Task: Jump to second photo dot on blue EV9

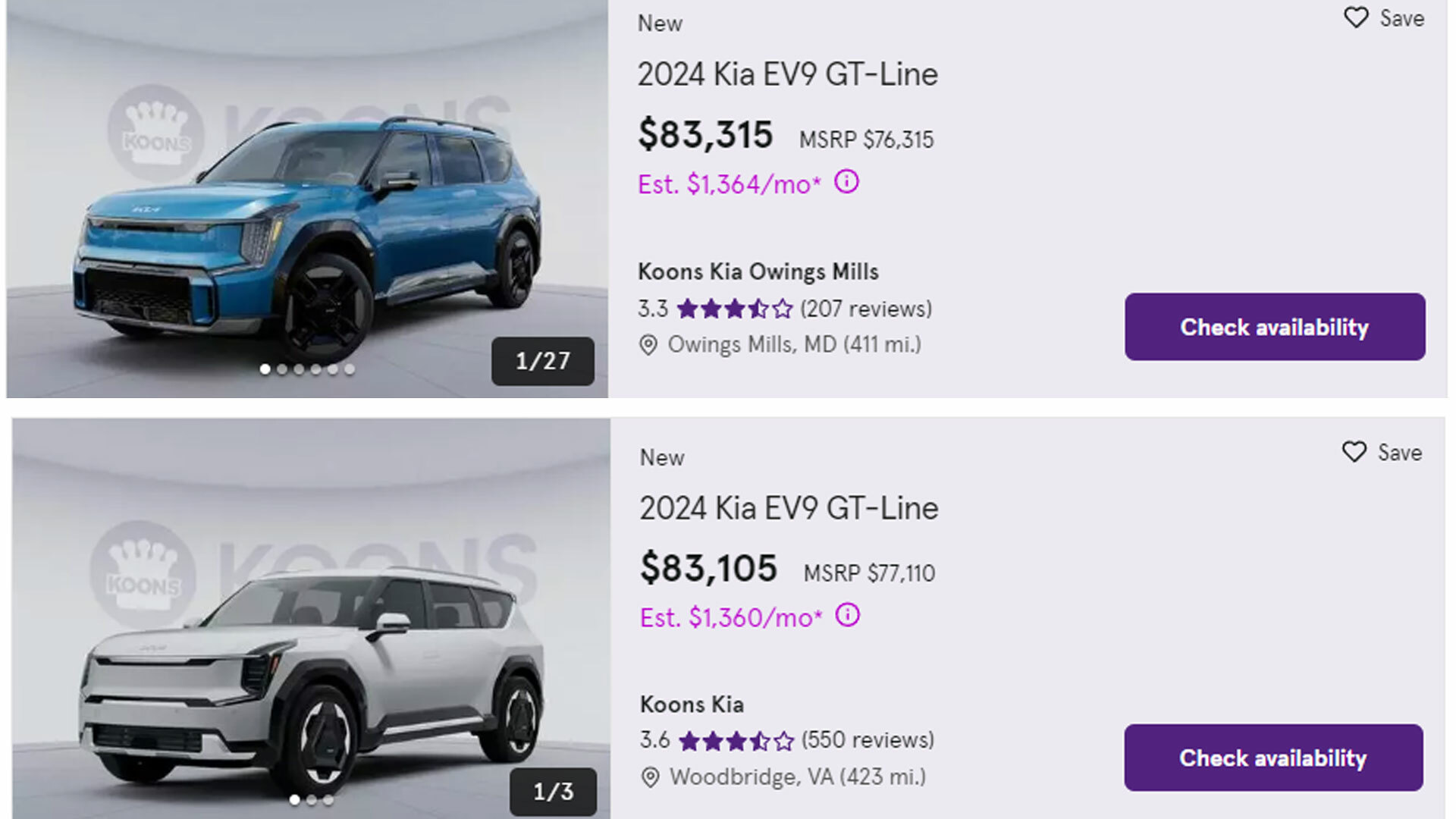Action: click(x=282, y=369)
